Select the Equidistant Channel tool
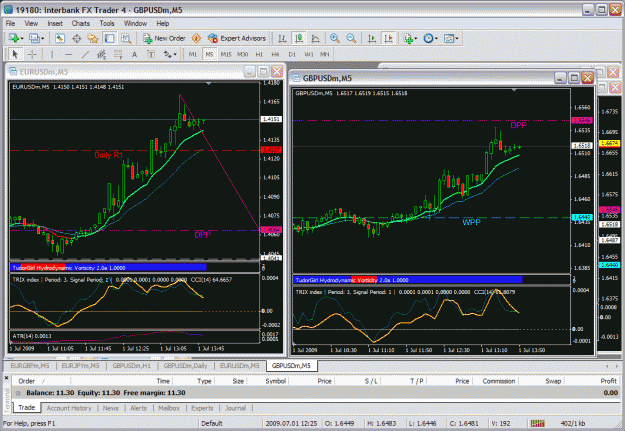 coord(102,54)
